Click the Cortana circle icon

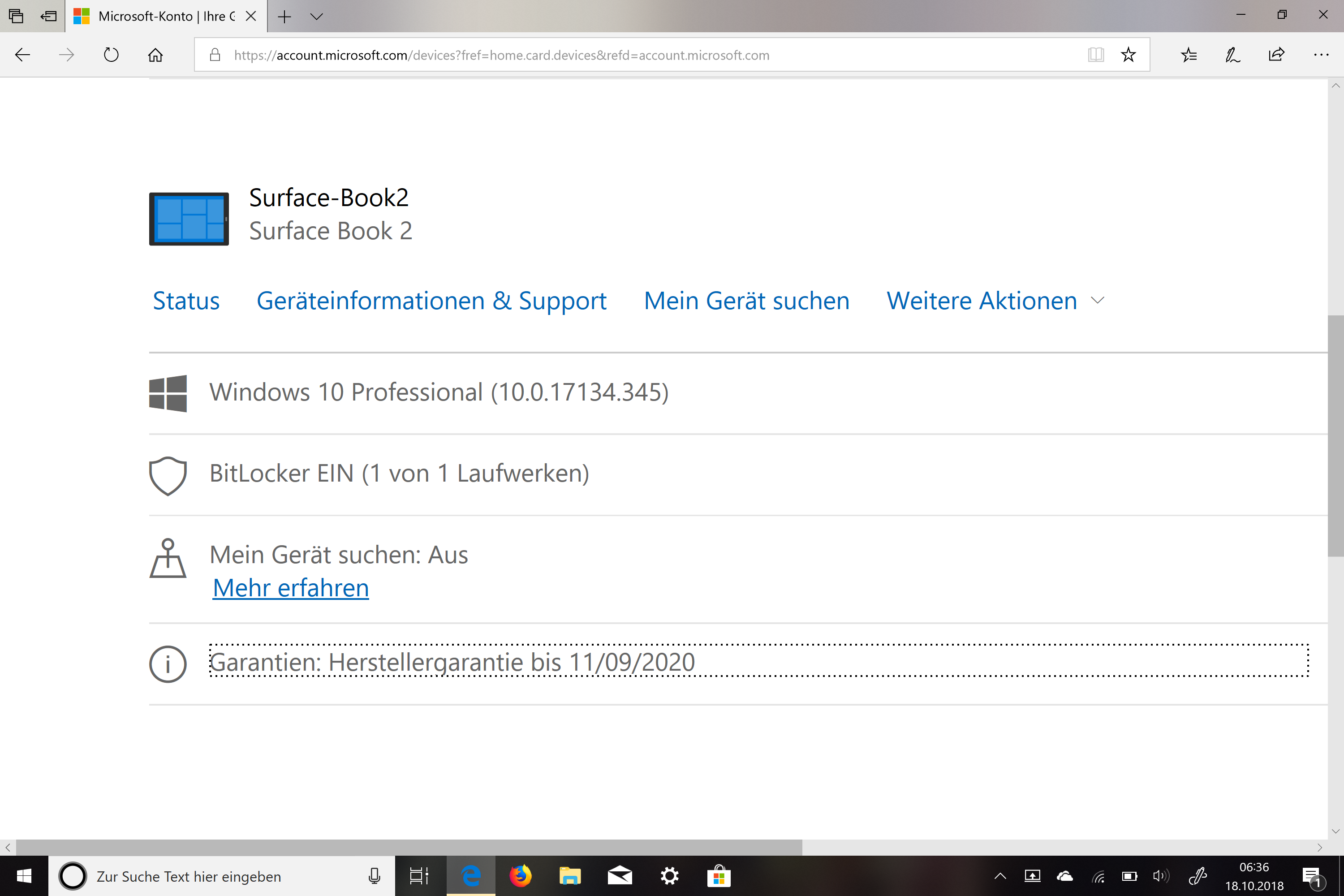tap(73, 876)
